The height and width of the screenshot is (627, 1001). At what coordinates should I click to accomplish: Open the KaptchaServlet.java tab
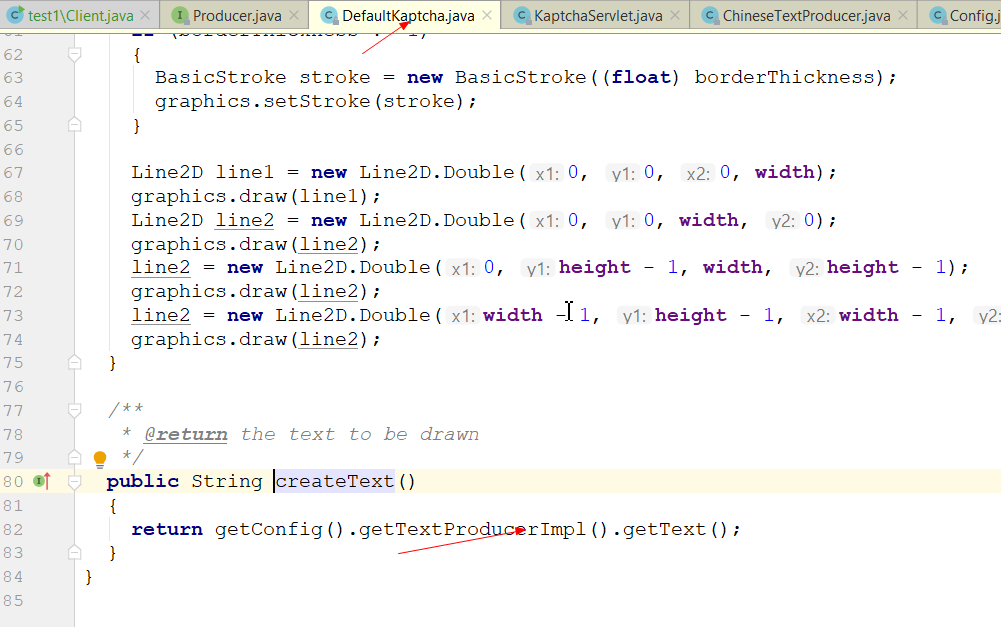(598, 15)
